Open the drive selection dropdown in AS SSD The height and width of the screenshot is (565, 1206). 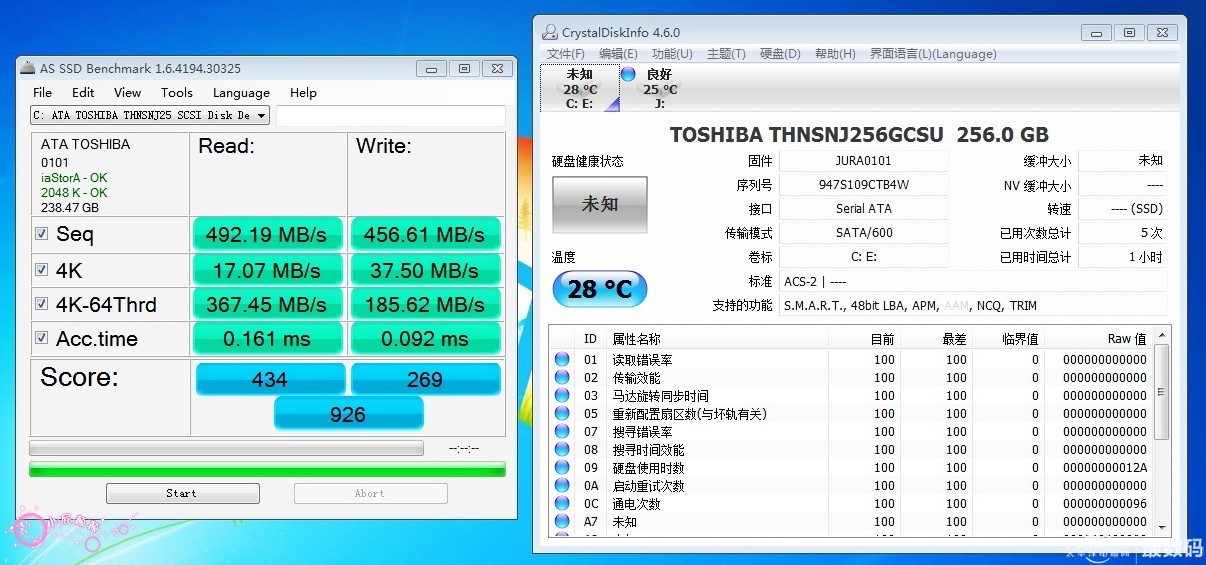[x=150, y=115]
